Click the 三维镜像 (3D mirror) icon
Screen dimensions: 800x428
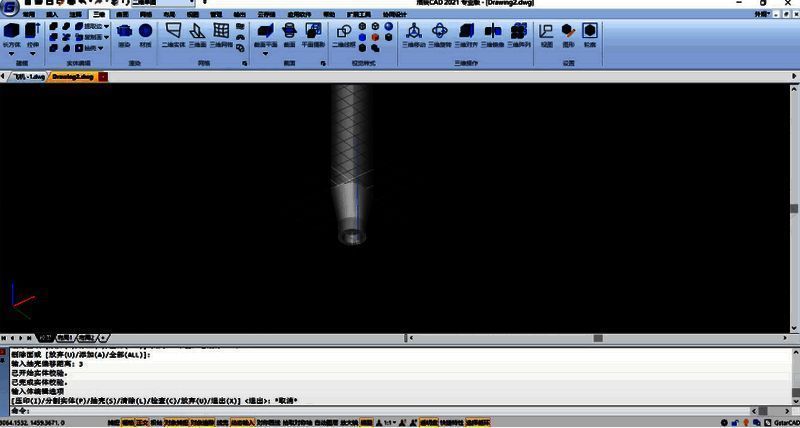492,34
